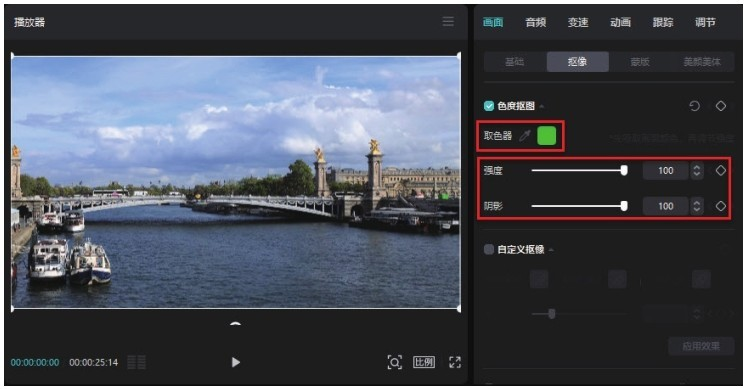
Task: Open the 蒙版 sub-tab
Action: click(x=639, y=62)
